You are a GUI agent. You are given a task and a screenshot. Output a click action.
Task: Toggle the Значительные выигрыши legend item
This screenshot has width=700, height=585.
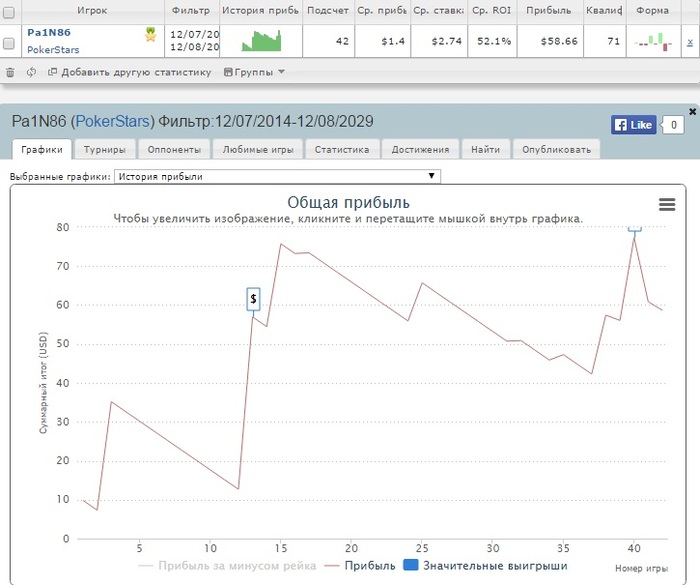pos(485,565)
